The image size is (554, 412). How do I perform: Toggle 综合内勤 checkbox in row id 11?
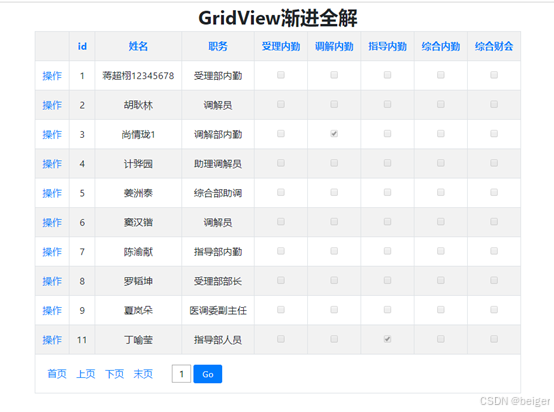pos(441,339)
